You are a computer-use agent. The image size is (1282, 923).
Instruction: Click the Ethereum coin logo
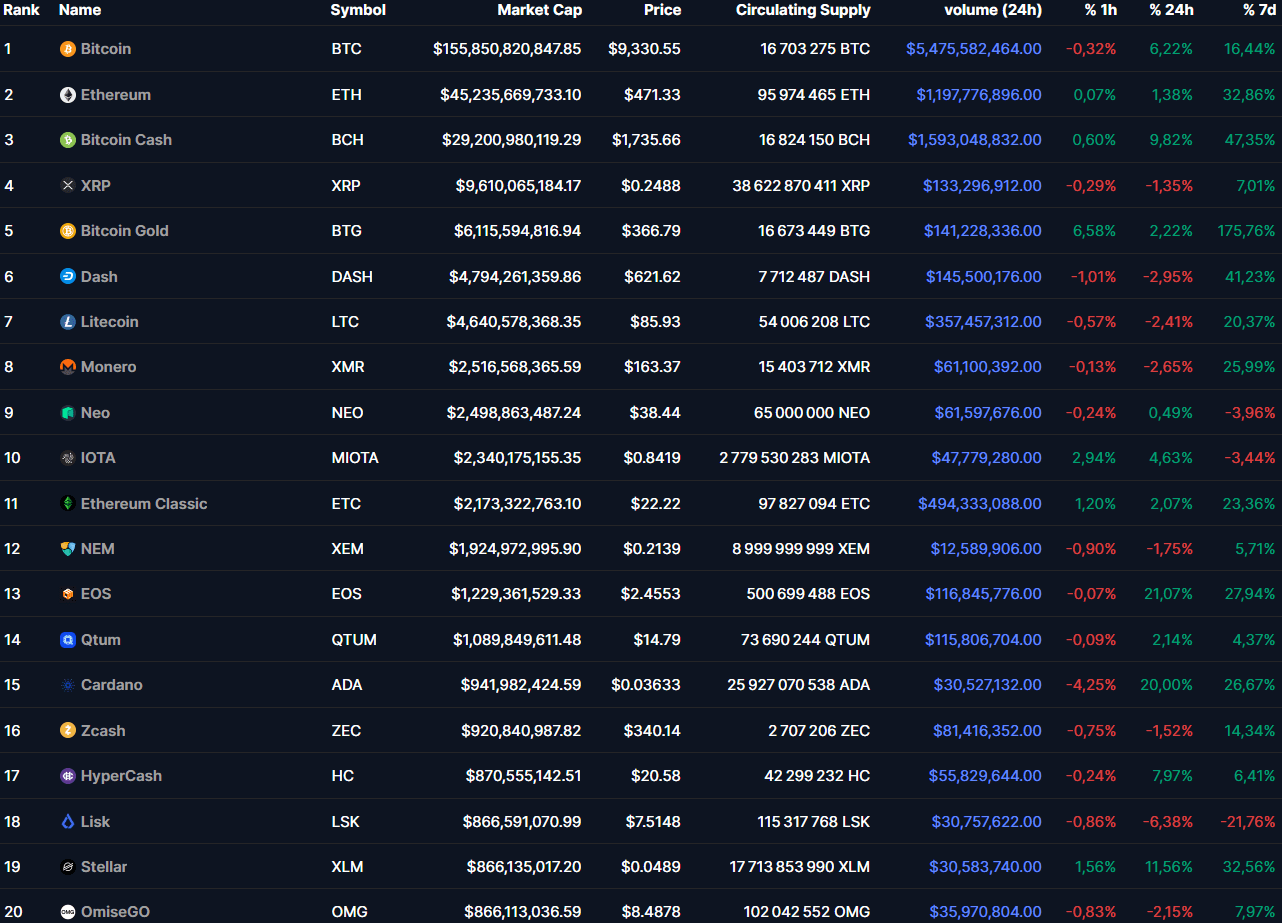click(68, 95)
